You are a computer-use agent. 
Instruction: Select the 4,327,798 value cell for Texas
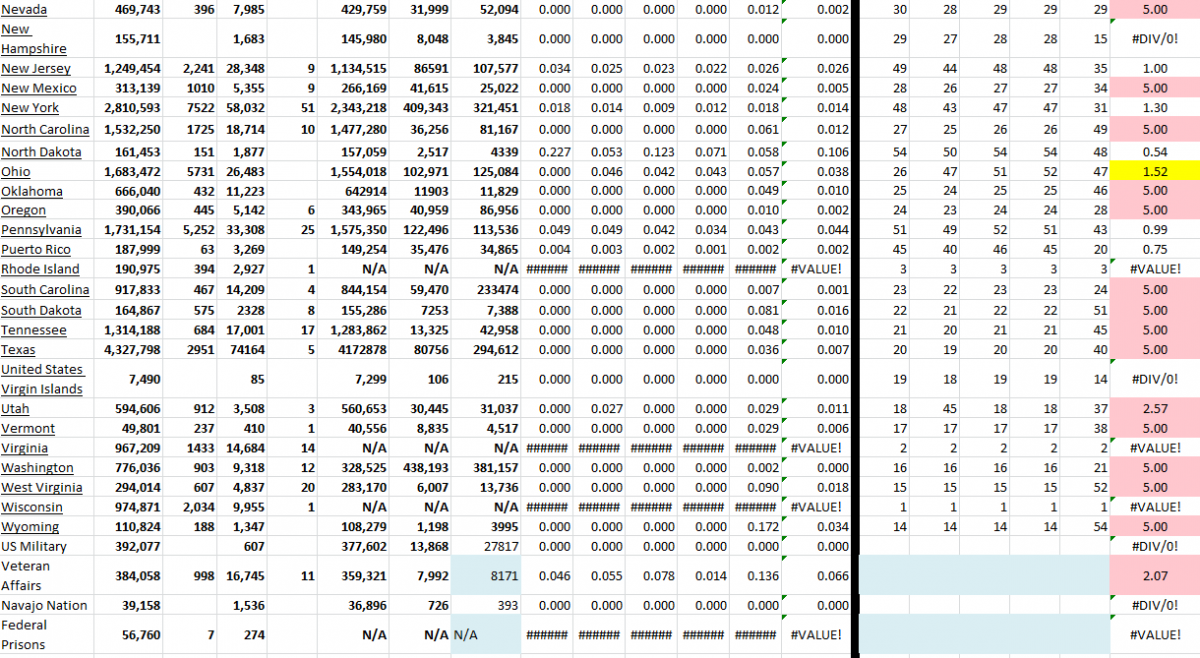(131, 349)
